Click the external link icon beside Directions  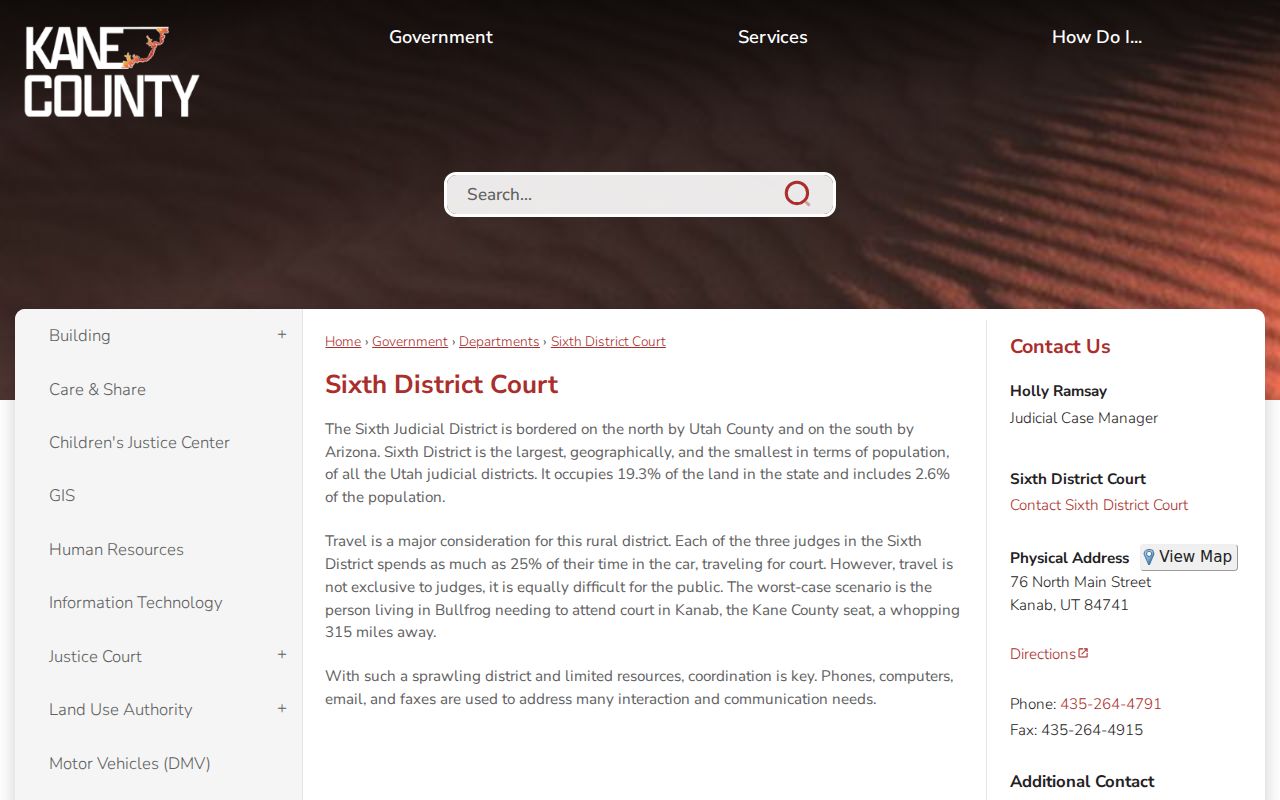click(x=1083, y=653)
